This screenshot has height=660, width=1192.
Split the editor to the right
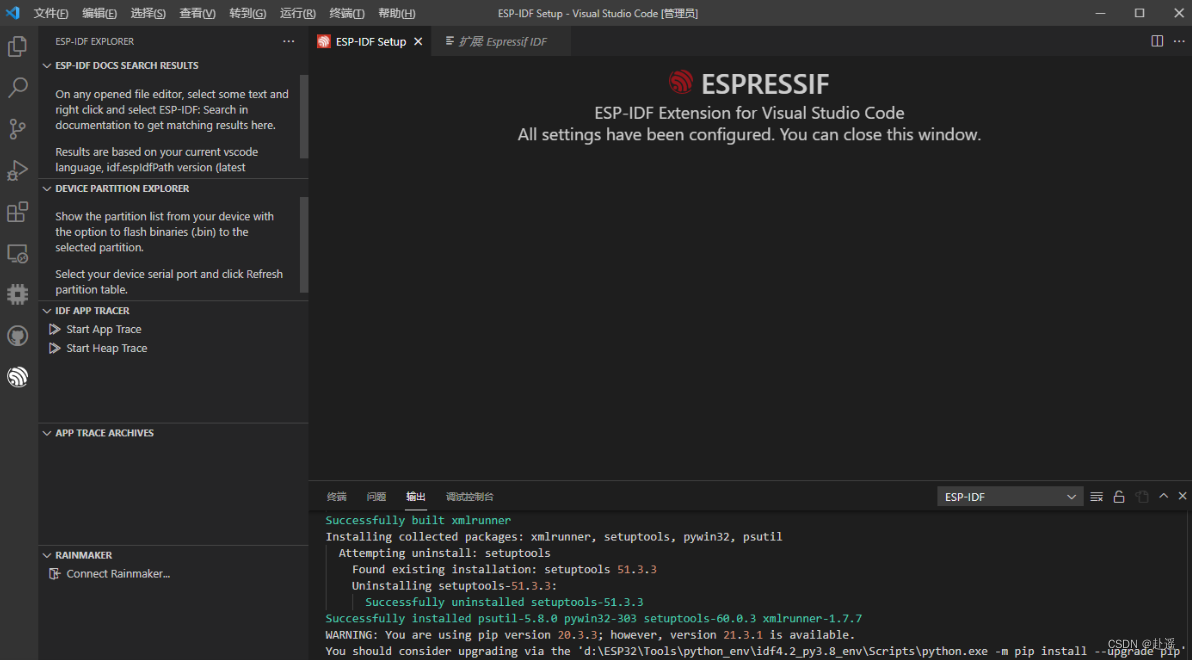point(1157,41)
